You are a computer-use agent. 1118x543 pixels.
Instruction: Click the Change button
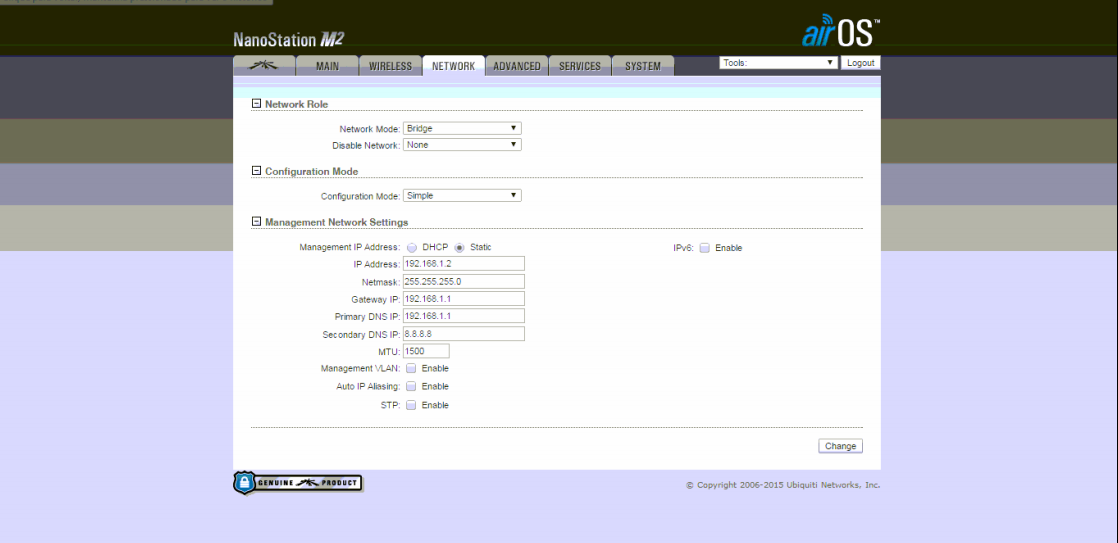click(x=841, y=446)
